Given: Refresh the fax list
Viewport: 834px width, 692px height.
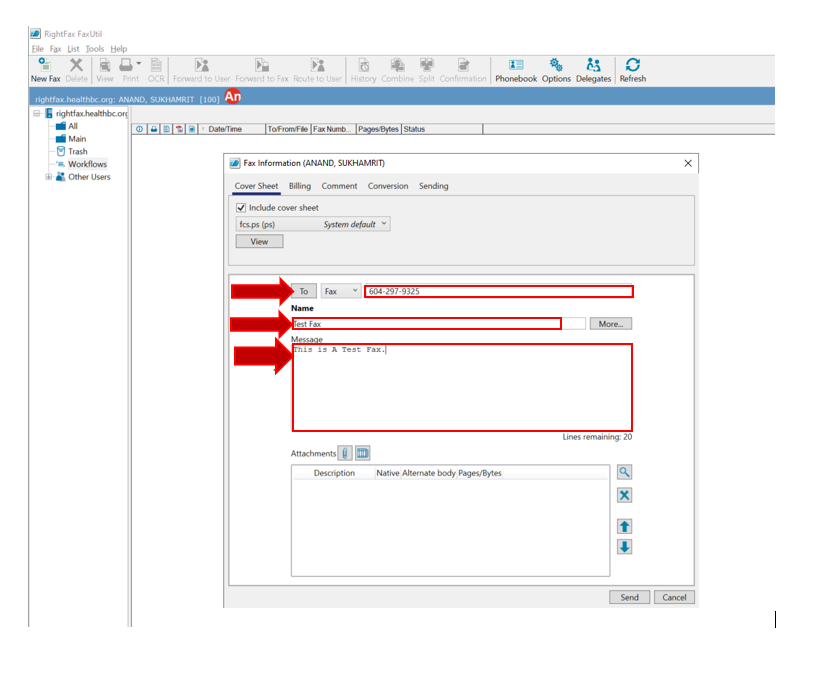Looking at the screenshot, I should pos(632,70).
